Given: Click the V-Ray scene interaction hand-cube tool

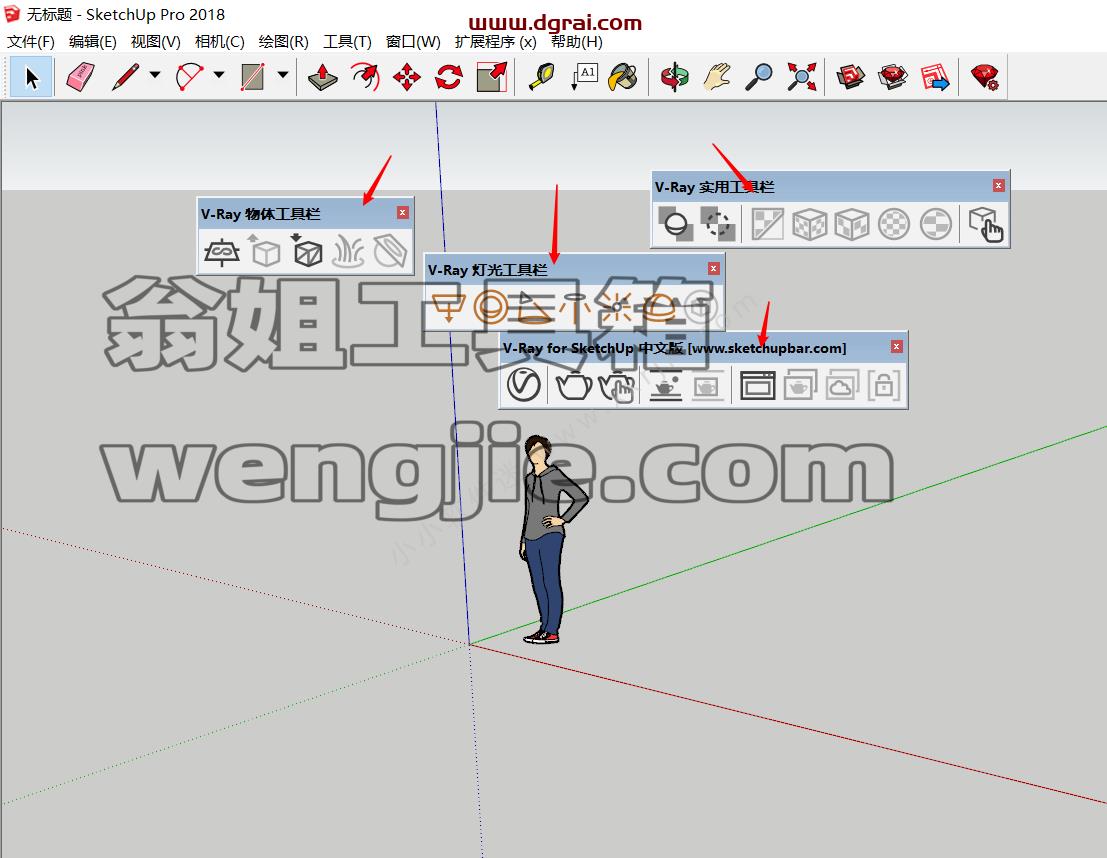Looking at the screenshot, I should click(x=986, y=224).
